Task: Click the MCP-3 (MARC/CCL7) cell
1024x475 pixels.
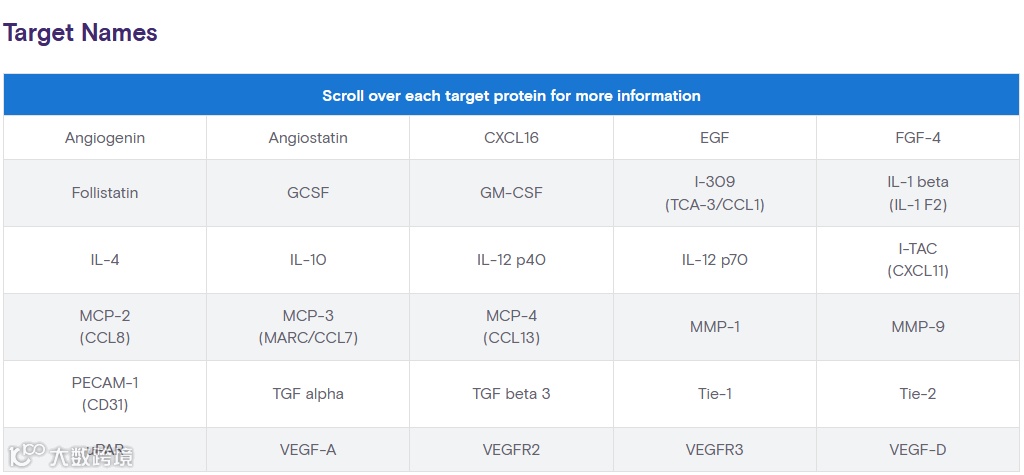Action: 308,327
